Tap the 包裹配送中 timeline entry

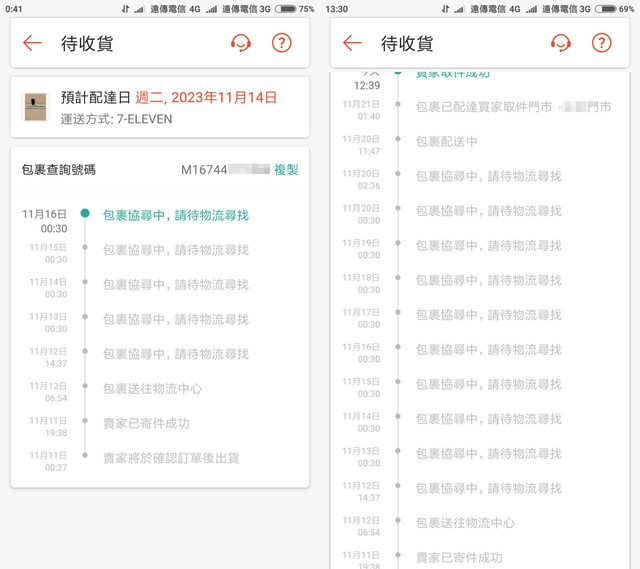446,141
